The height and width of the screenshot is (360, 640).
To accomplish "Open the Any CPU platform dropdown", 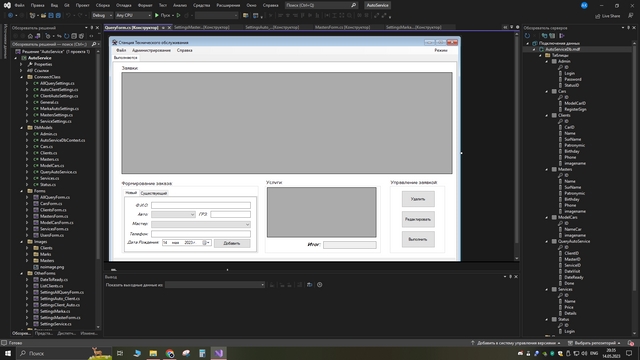I will coord(133,16).
